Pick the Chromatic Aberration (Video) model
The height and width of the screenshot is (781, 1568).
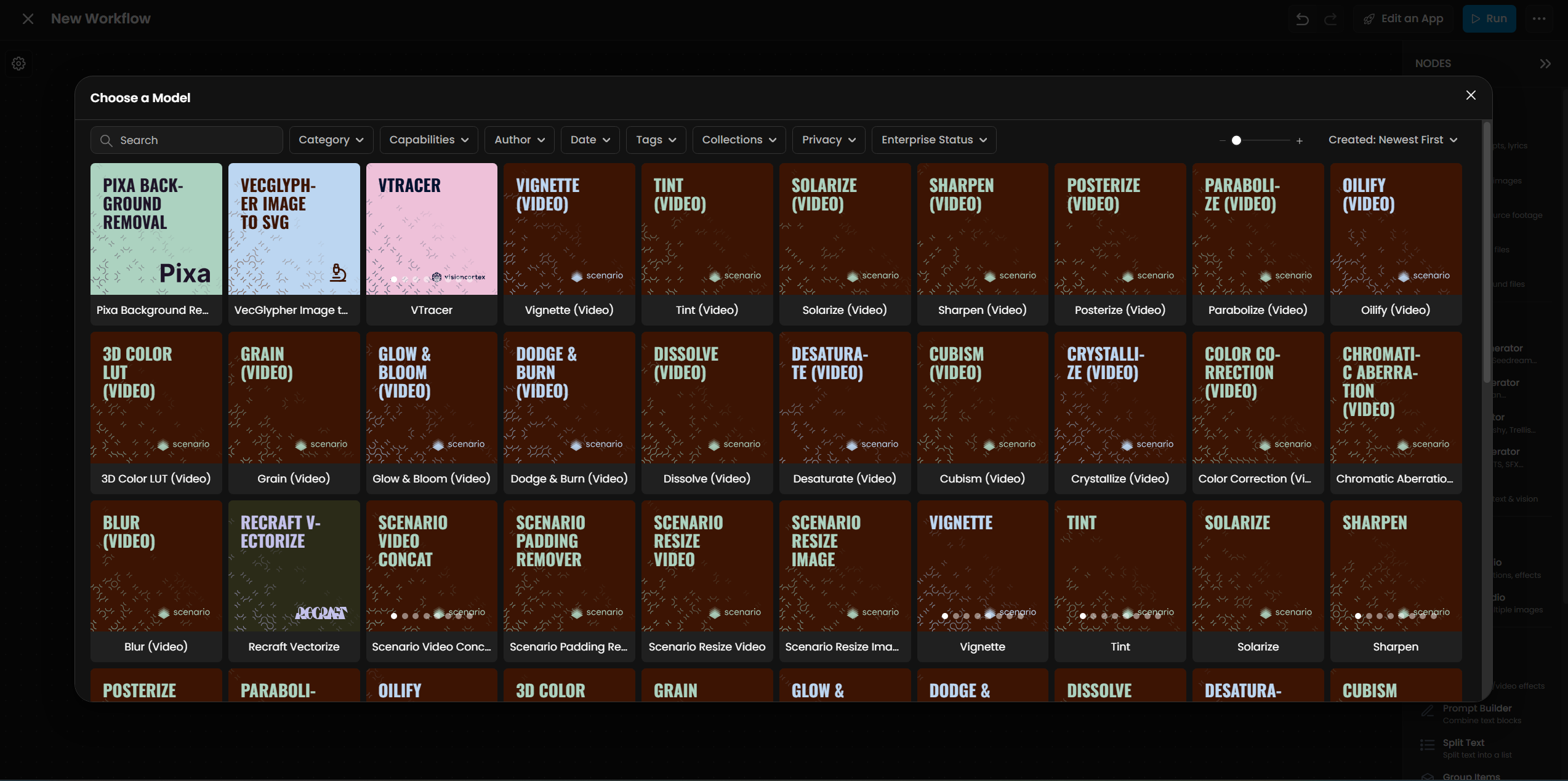[1396, 413]
